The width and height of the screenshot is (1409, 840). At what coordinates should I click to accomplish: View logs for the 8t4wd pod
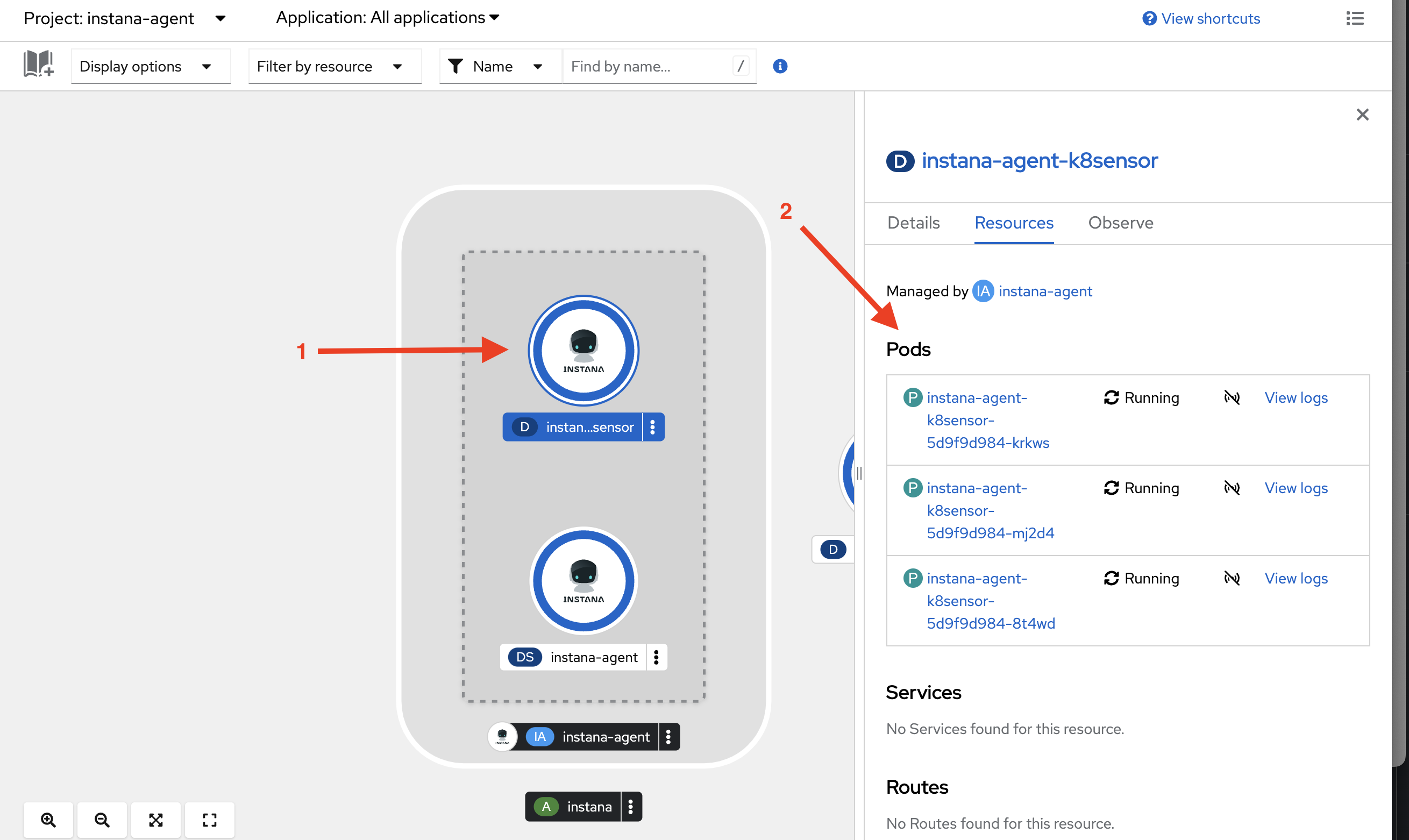tap(1296, 579)
